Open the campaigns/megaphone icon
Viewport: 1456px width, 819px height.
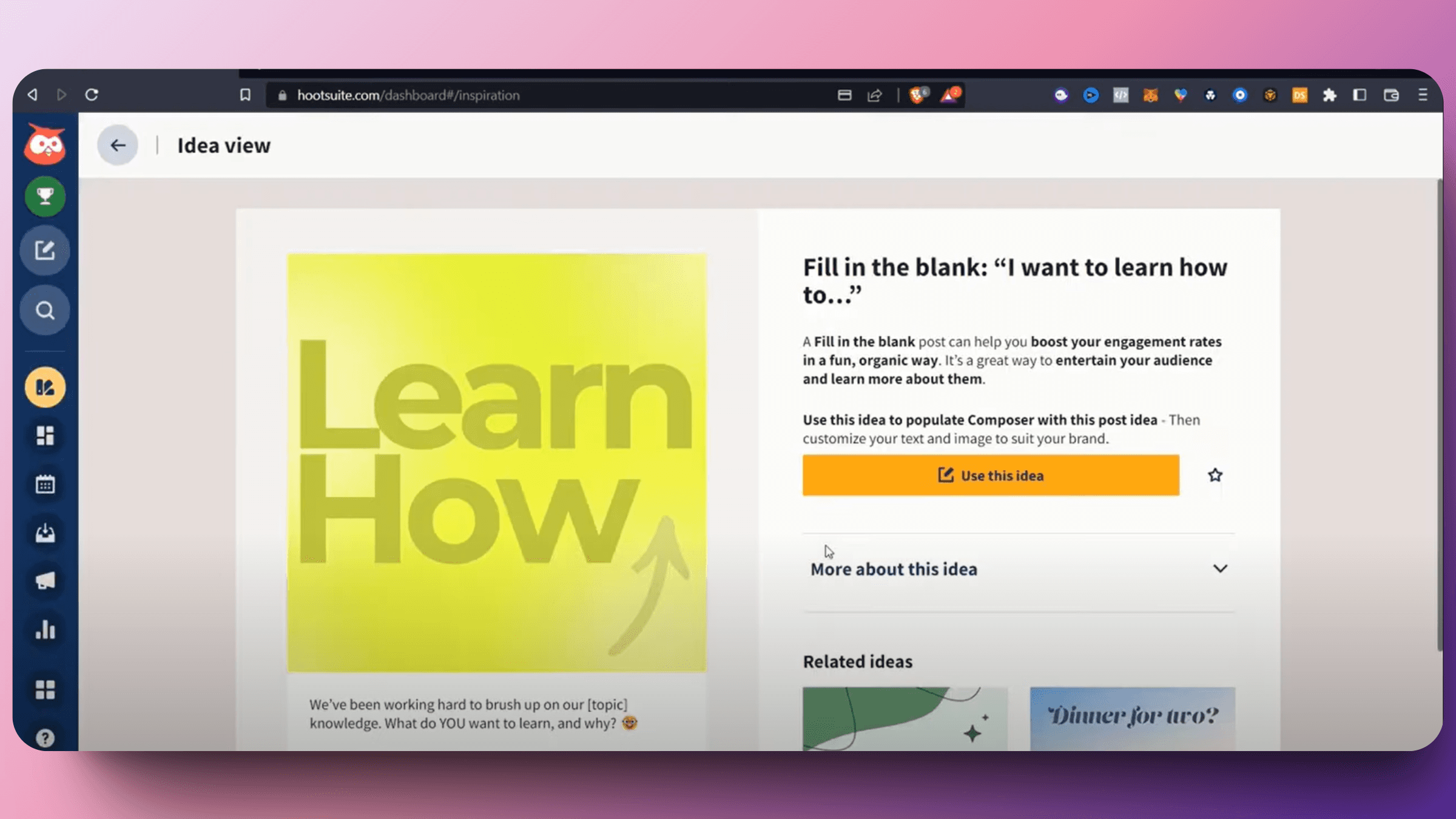tap(45, 581)
